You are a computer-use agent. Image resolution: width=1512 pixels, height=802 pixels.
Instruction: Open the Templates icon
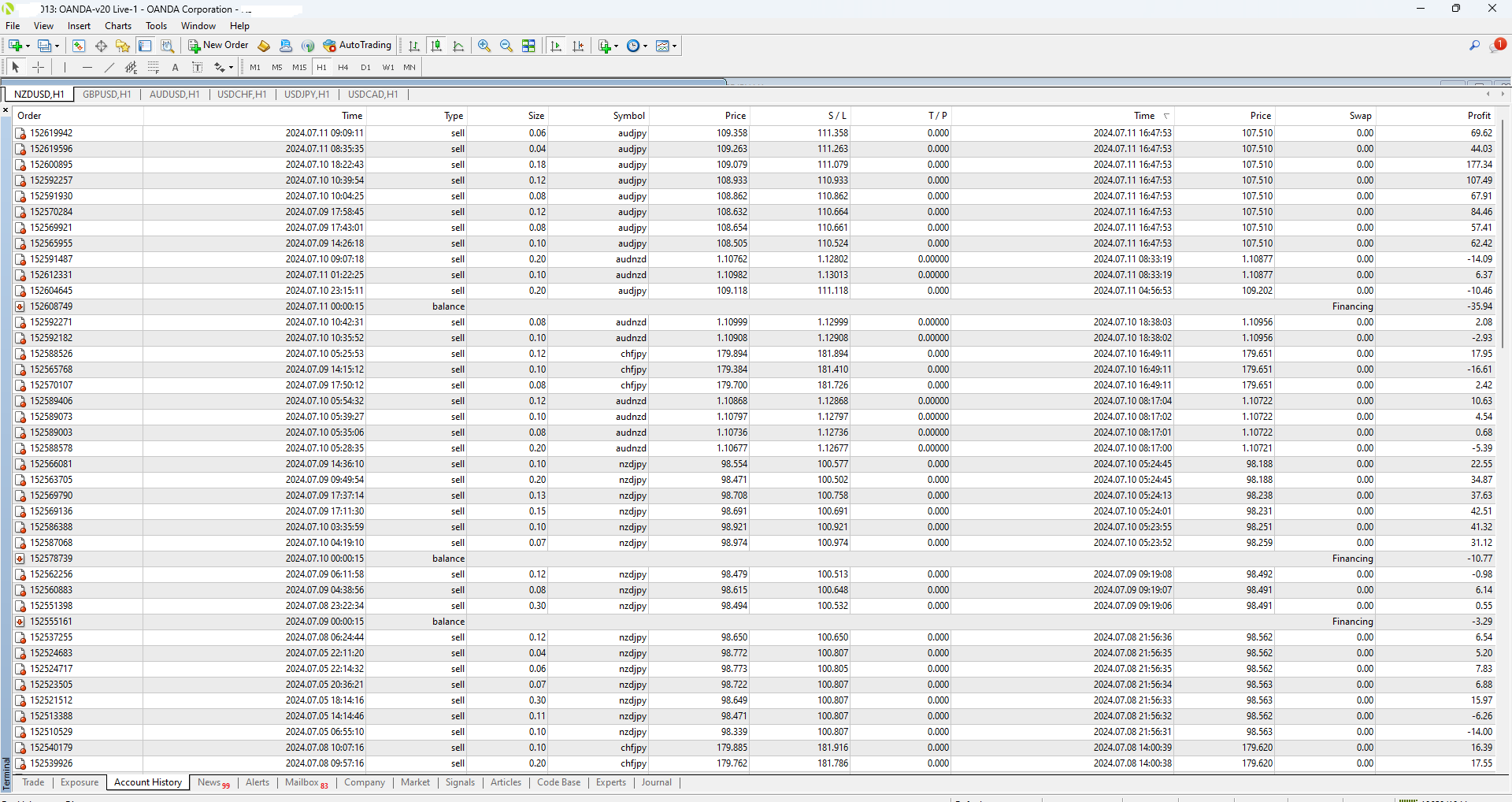coord(662,46)
